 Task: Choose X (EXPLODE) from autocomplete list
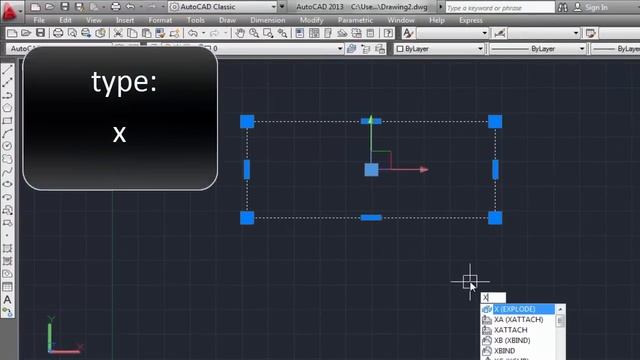(x=518, y=309)
